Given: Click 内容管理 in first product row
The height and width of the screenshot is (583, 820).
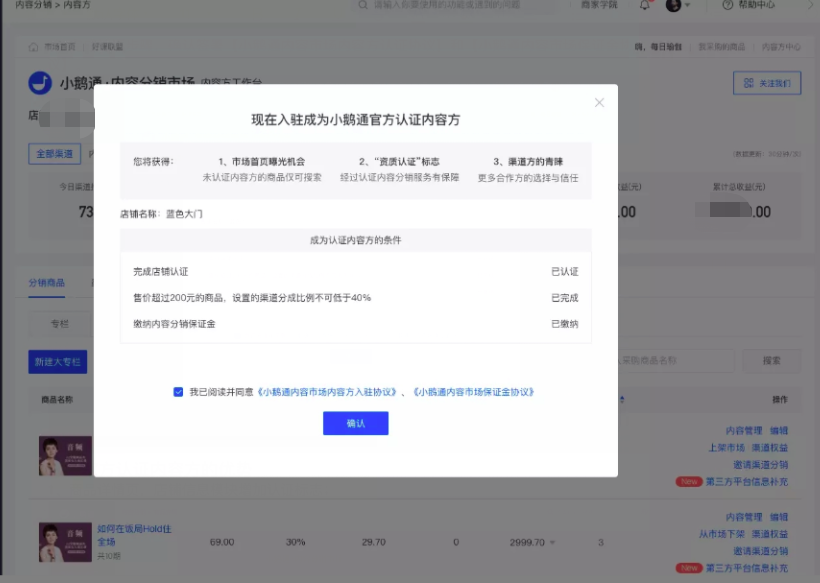Looking at the screenshot, I should pos(744,431).
